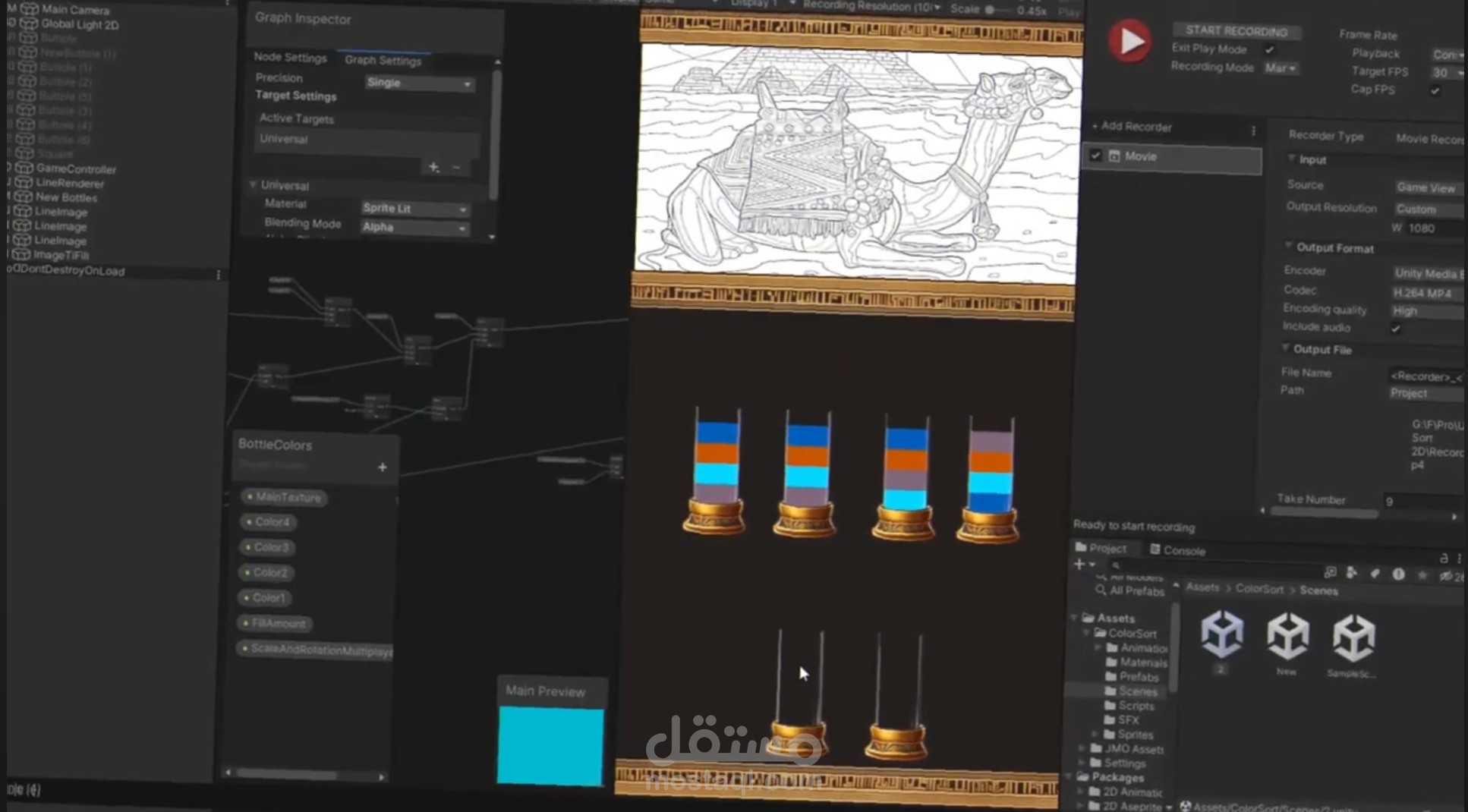Click the START RECORDING button
The image size is (1468, 812).
[x=1236, y=31]
